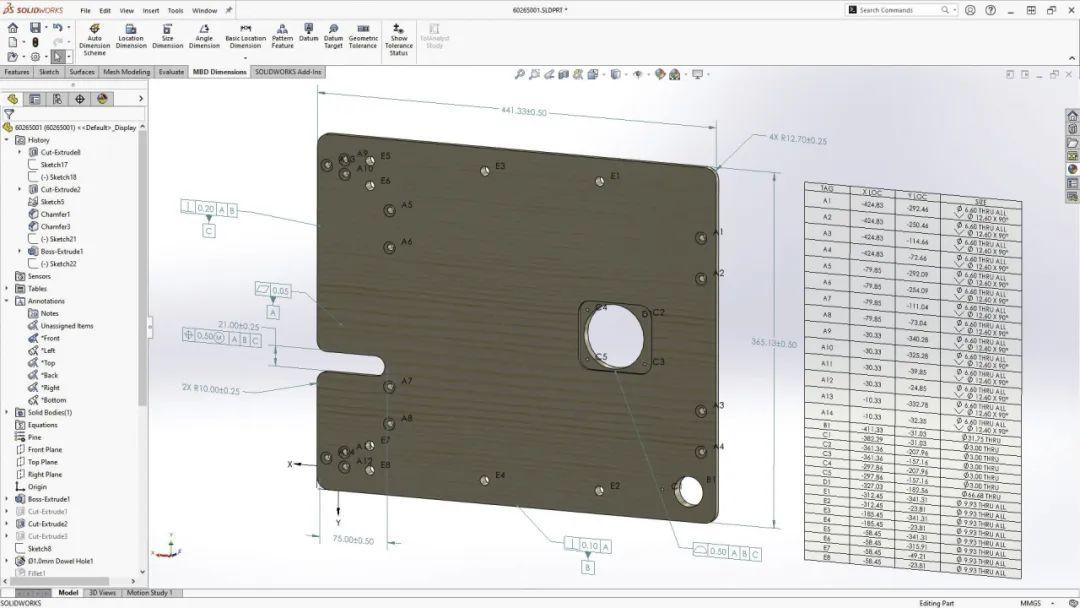
Task: Open Zoom to Fit in the view toolbar
Action: coord(519,74)
